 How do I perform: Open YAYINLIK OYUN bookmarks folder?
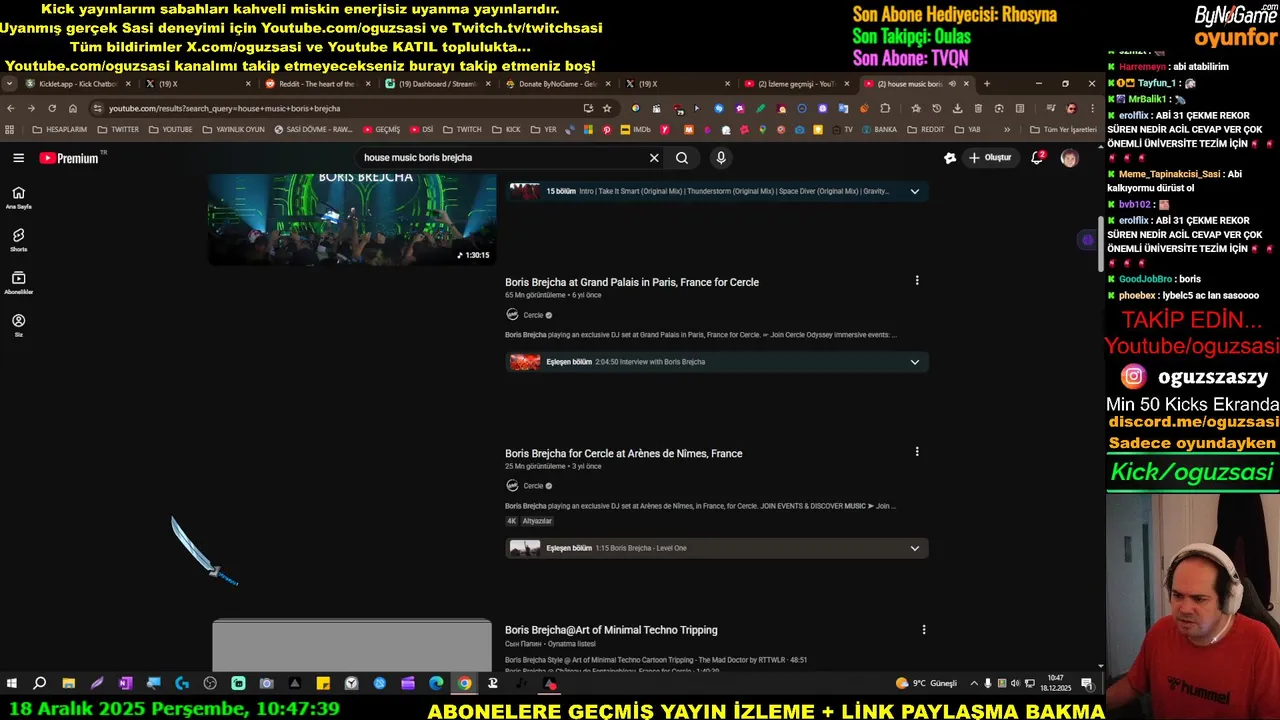[234, 129]
